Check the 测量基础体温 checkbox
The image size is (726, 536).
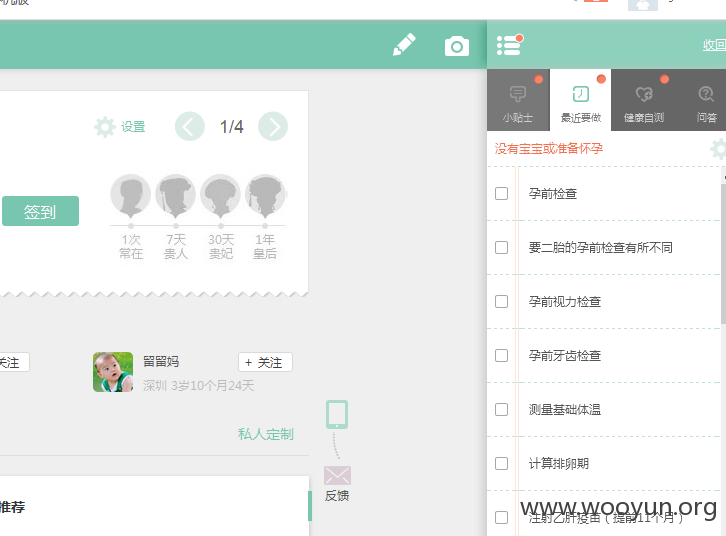(x=501, y=410)
